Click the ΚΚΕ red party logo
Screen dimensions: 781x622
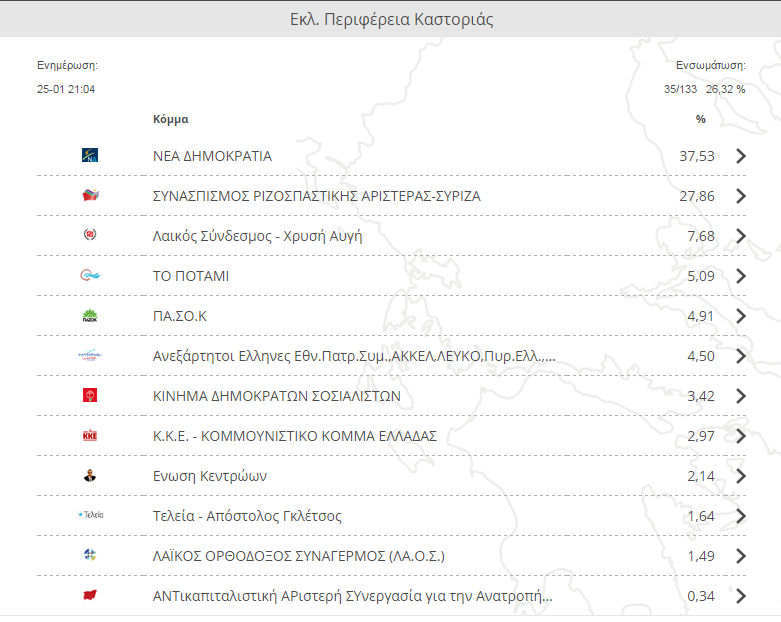[x=90, y=436]
